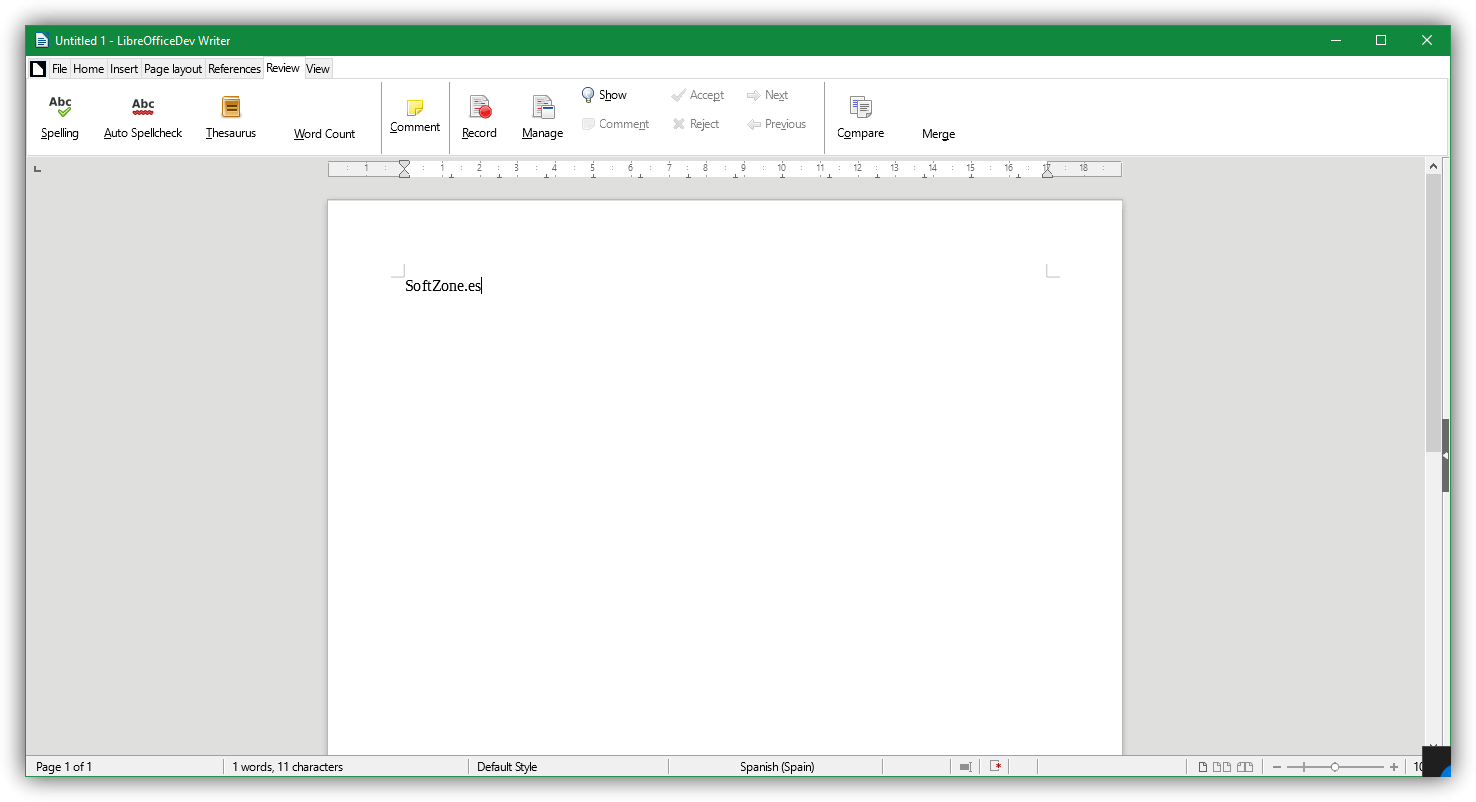Go to the Previous tracked change
This screenshot has height=802, width=1476.
(776, 124)
